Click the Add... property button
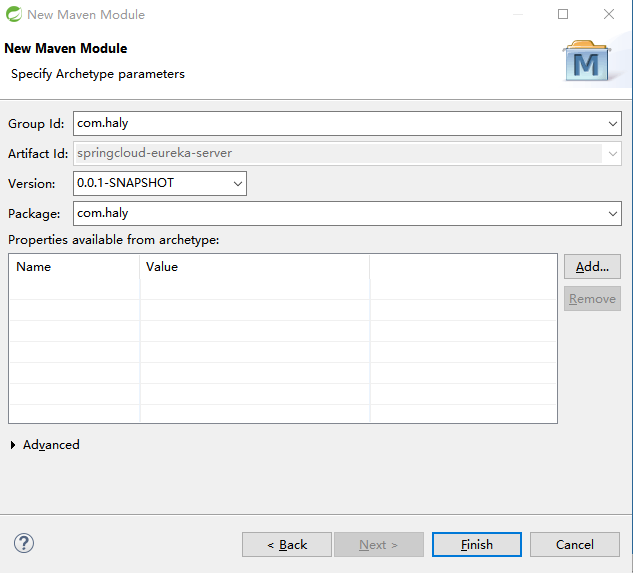The width and height of the screenshot is (633, 573). pos(592,267)
